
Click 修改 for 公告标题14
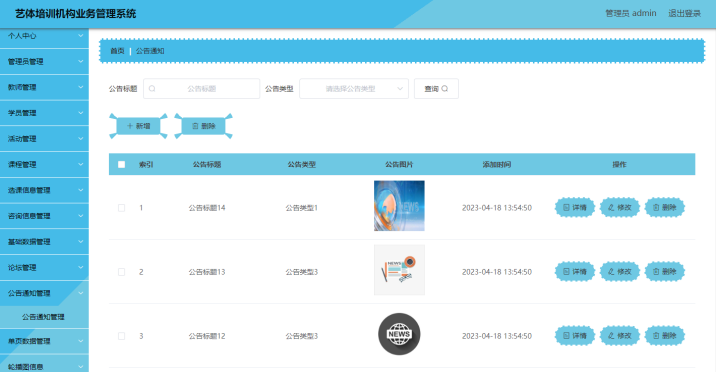(619, 208)
